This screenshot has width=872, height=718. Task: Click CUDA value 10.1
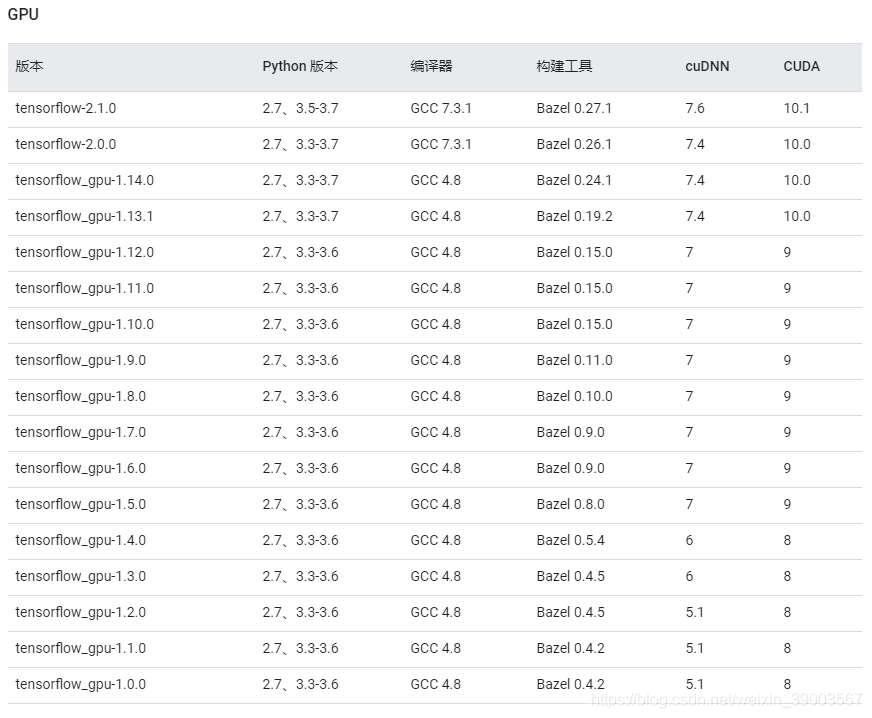click(797, 108)
